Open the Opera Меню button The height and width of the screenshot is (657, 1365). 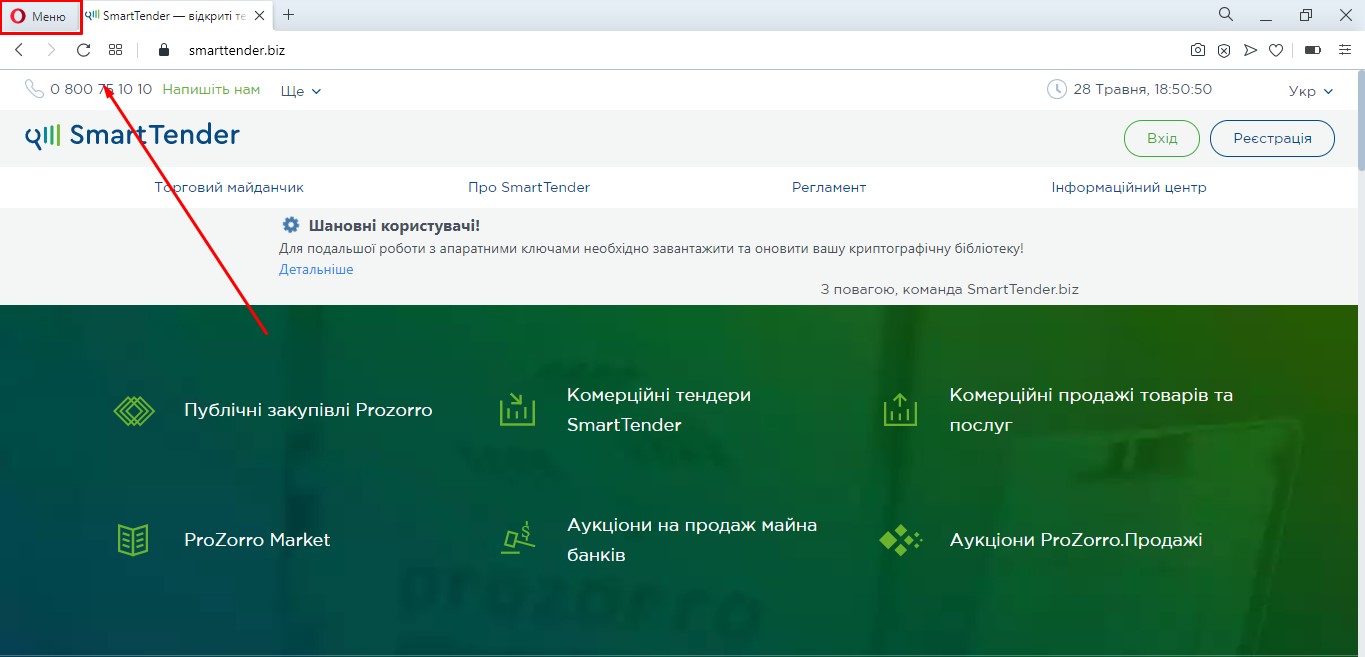tap(40, 17)
